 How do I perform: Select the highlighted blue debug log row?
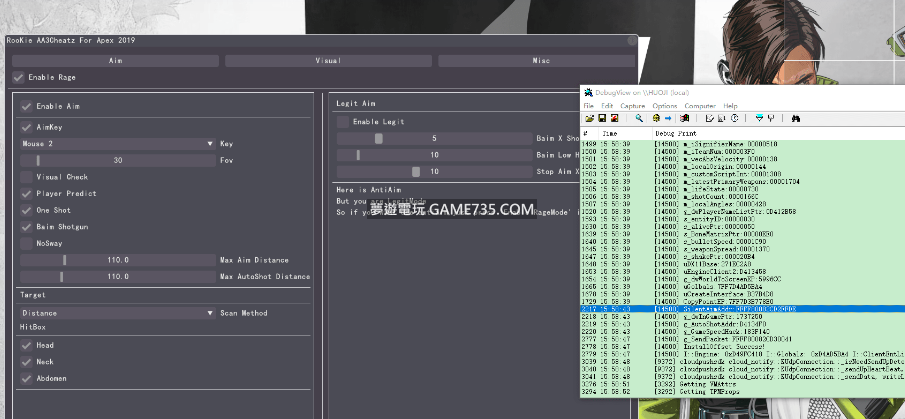pos(740,310)
